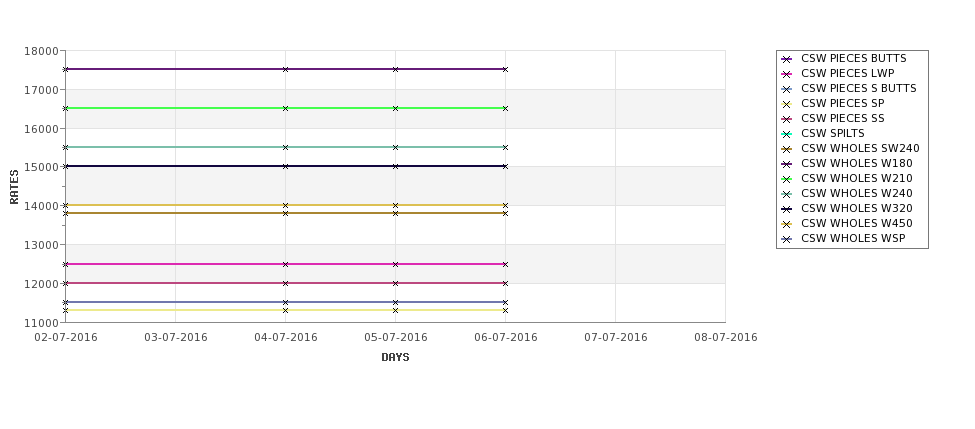Image resolution: width=975 pixels, height=429 pixels.
Task: Select the CSW WHOLES W240 legend label
Action: pyautogui.click(x=857, y=193)
